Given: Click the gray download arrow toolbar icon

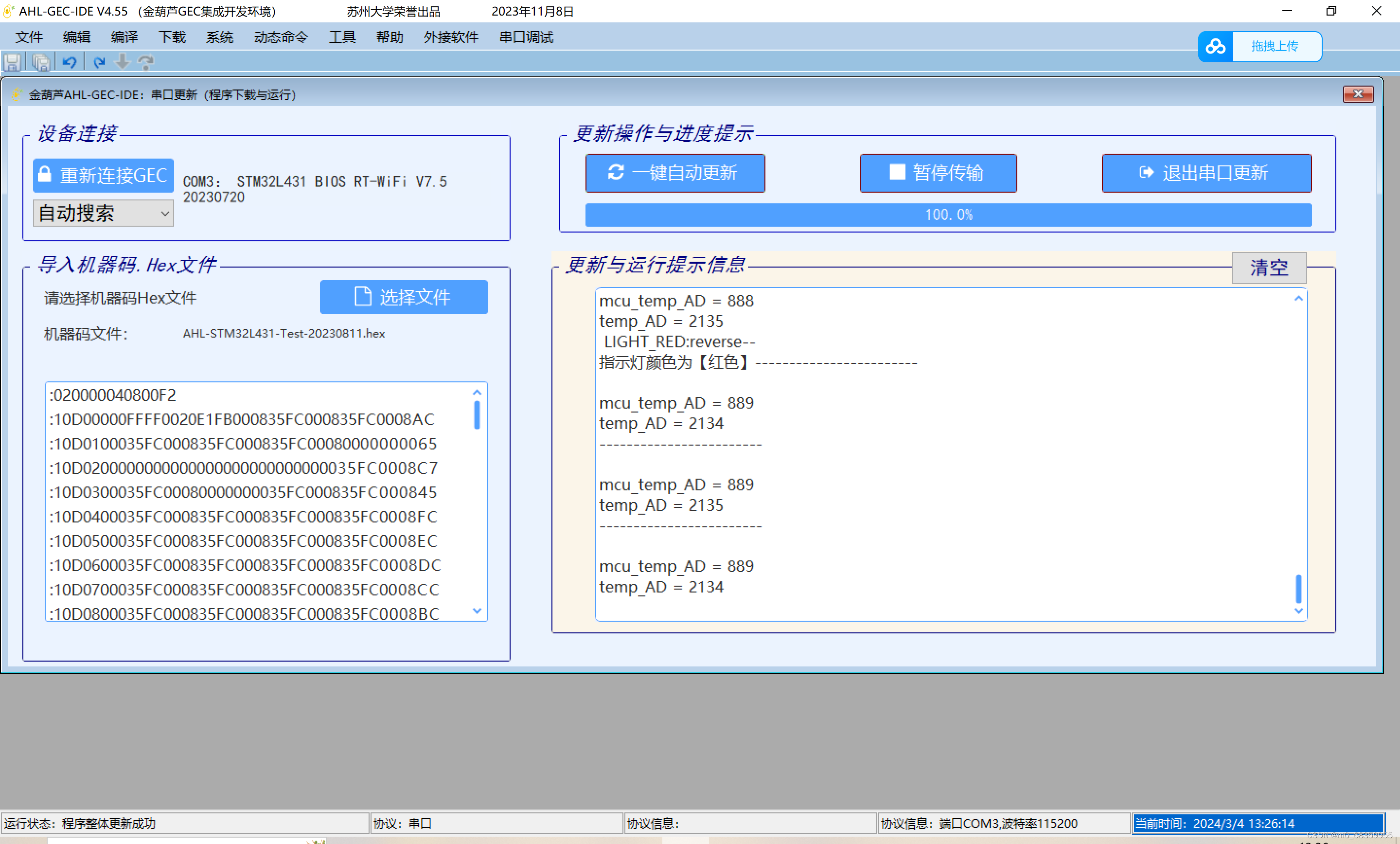Looking at the screenshot, I should pyautogui.click(x=122, y=62).
